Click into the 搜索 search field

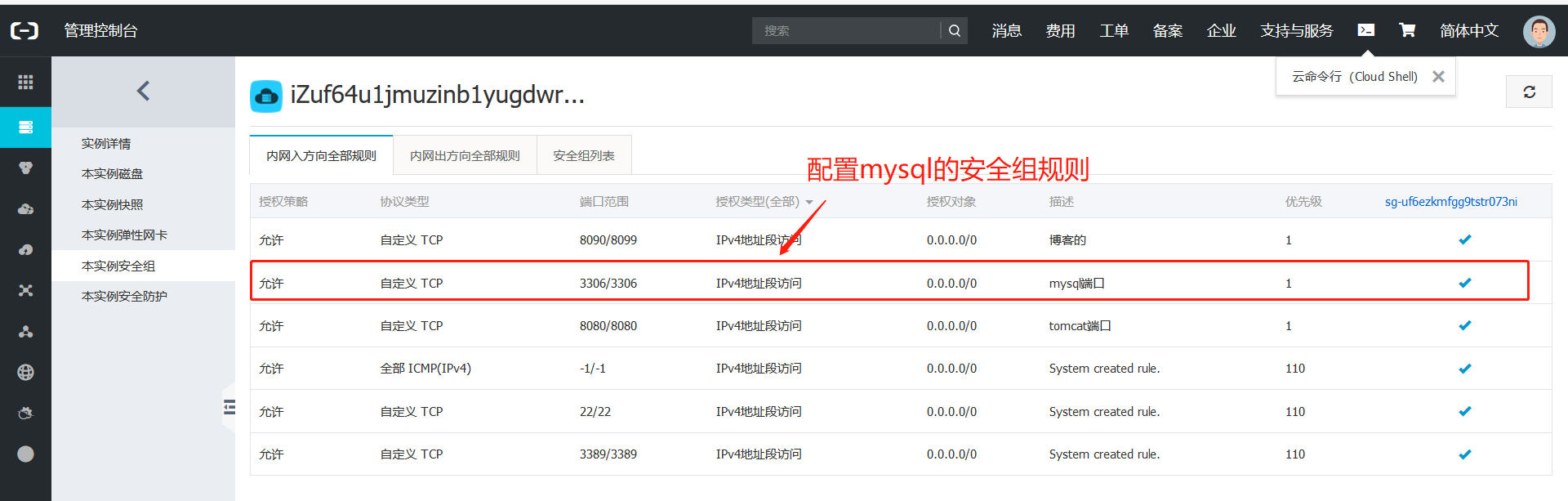(x=846, y=30)
